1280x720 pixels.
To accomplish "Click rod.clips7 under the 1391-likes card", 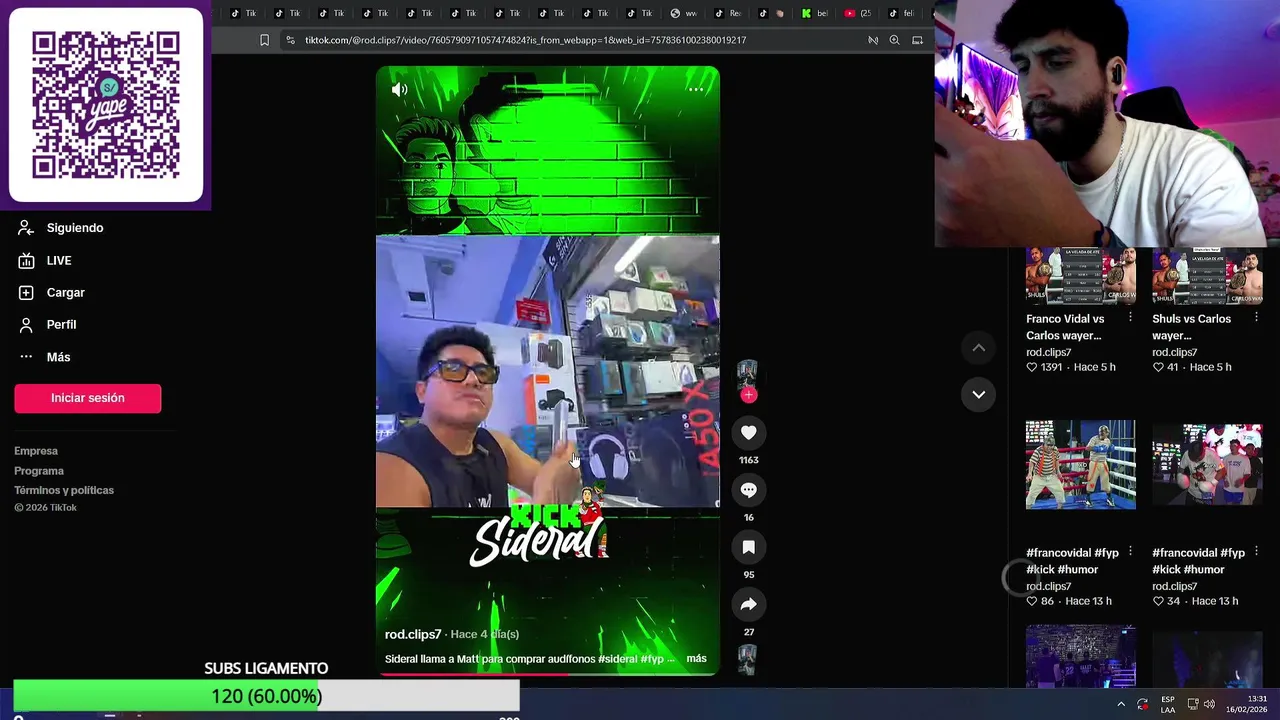I will (x=1048, y=352).
